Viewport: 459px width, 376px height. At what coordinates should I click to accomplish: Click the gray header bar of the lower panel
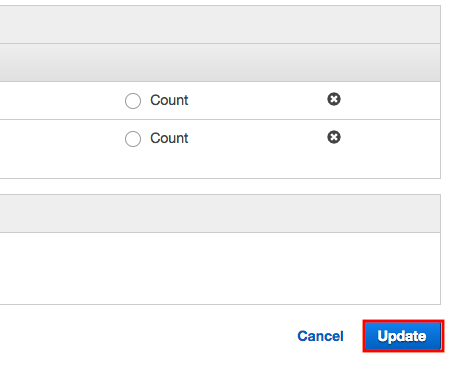tap(220, 214)
